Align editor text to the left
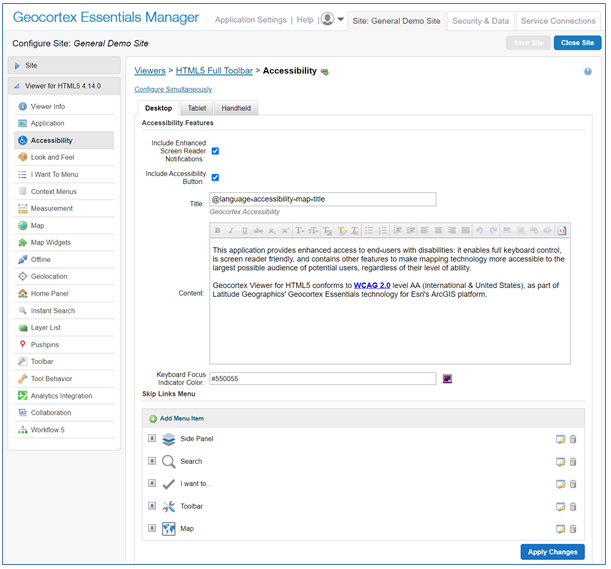This screenshot has height=569, width=611. [425, 230]
